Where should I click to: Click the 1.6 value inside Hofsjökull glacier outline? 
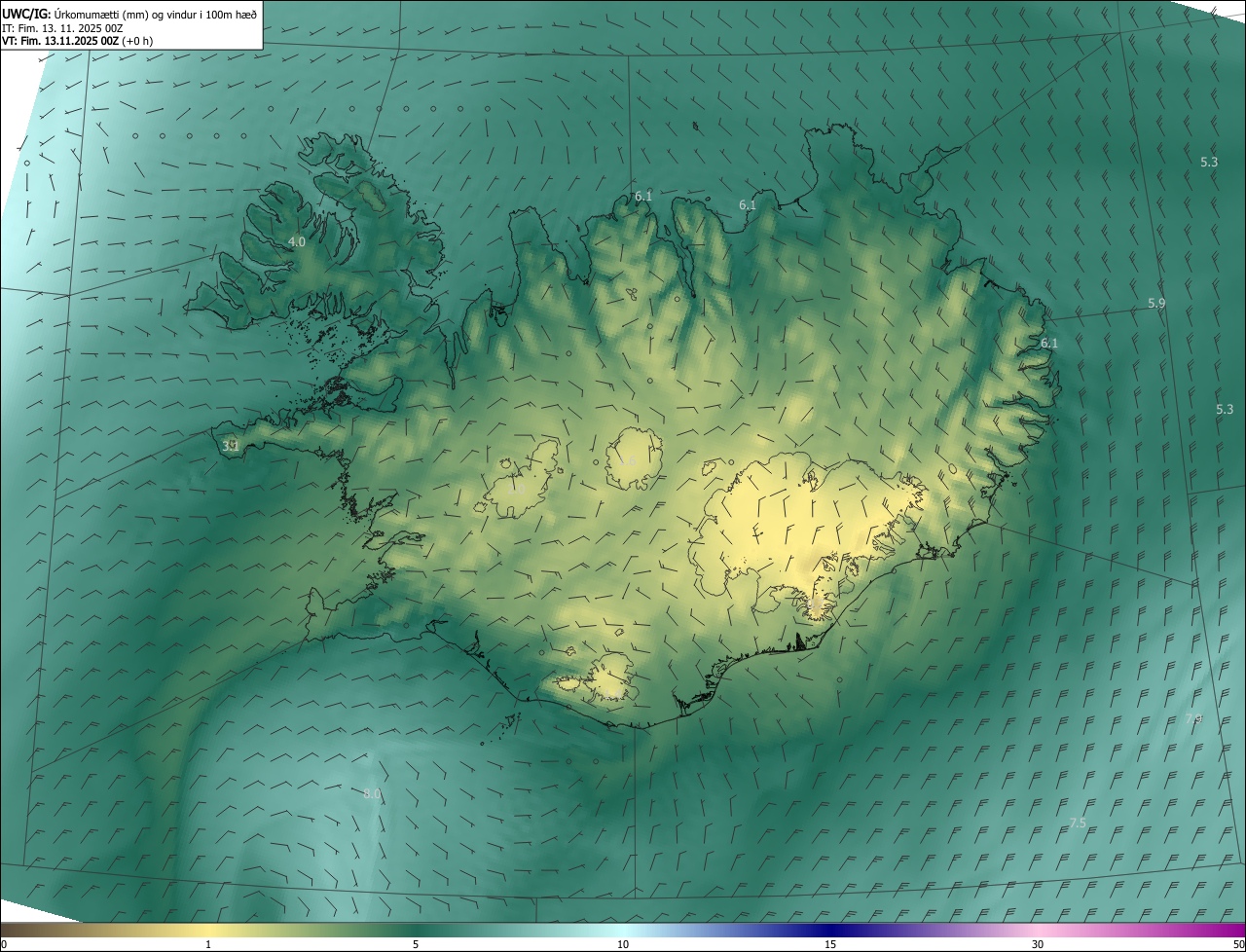click(628, 460)
